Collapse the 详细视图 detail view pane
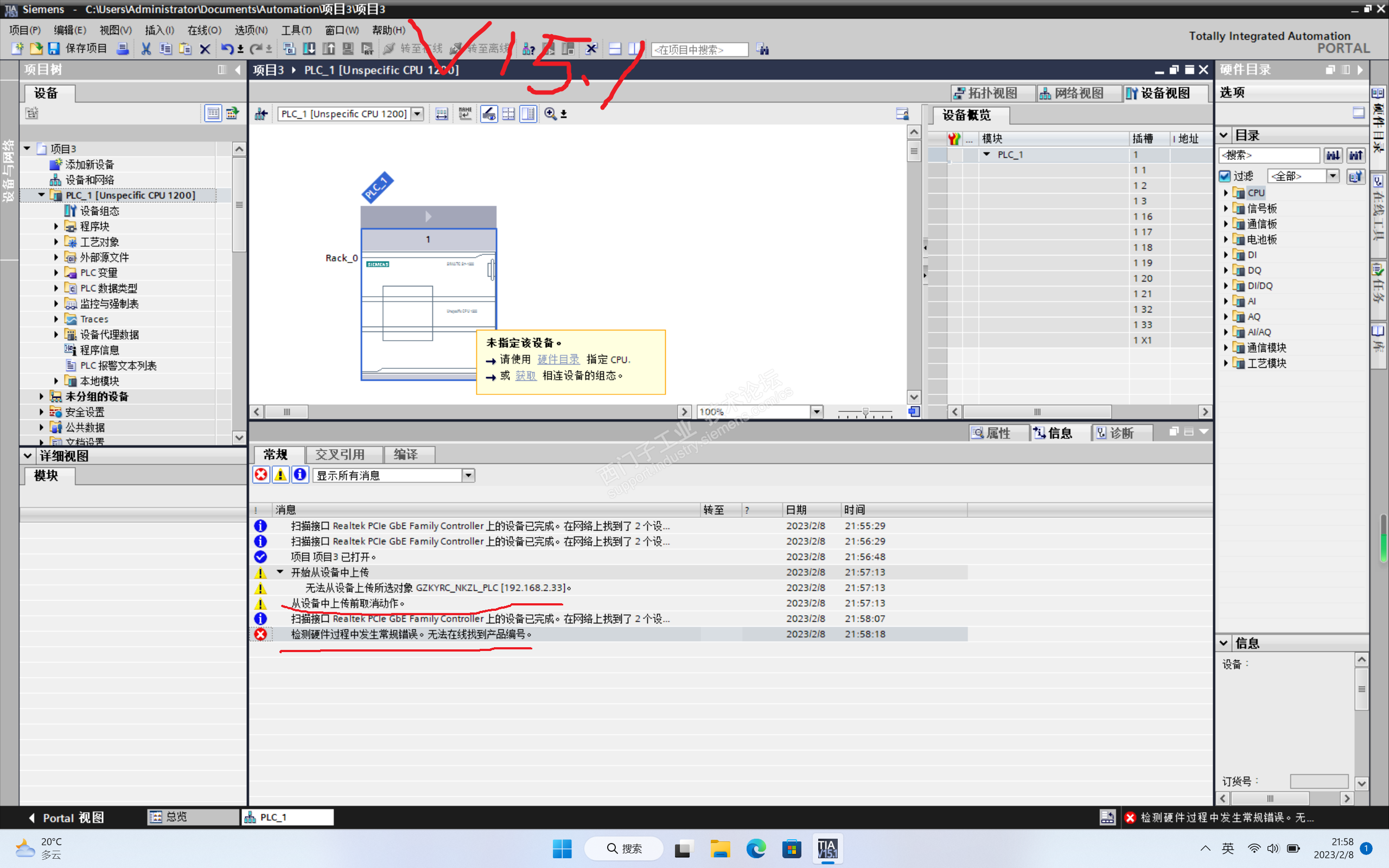 [28, 456]
